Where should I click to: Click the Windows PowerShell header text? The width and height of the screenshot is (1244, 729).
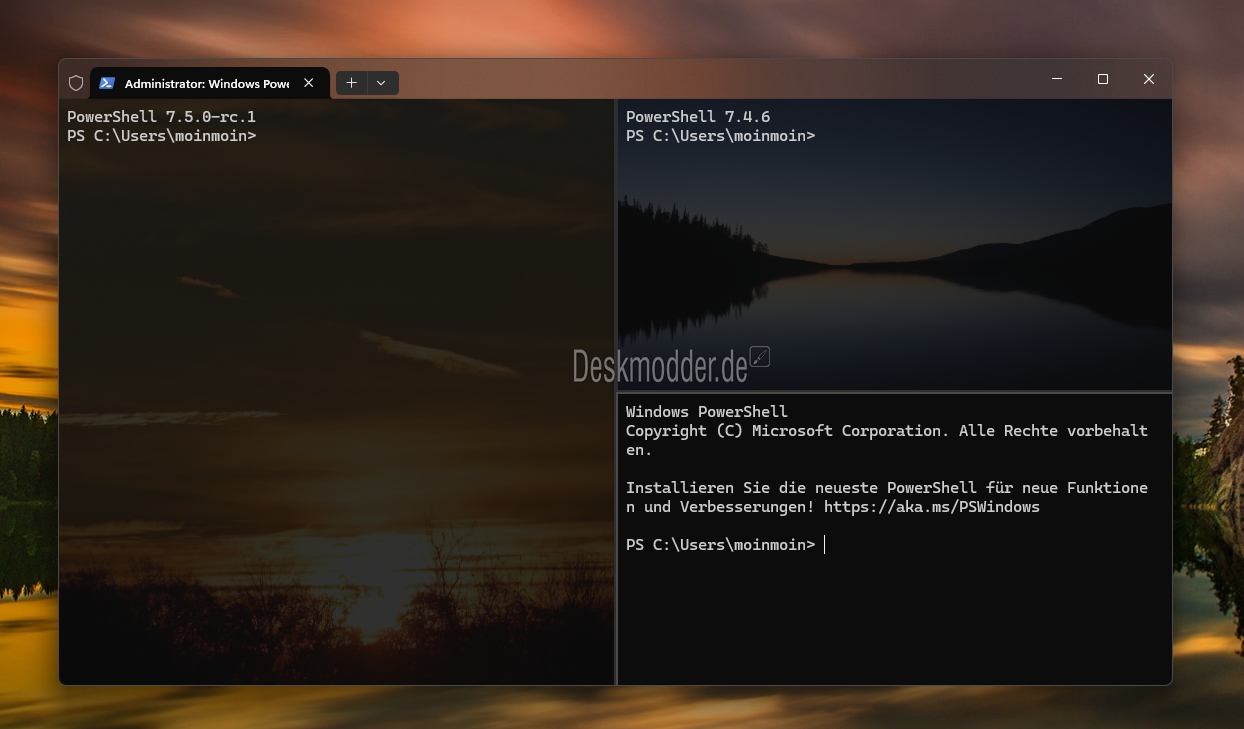707,412
